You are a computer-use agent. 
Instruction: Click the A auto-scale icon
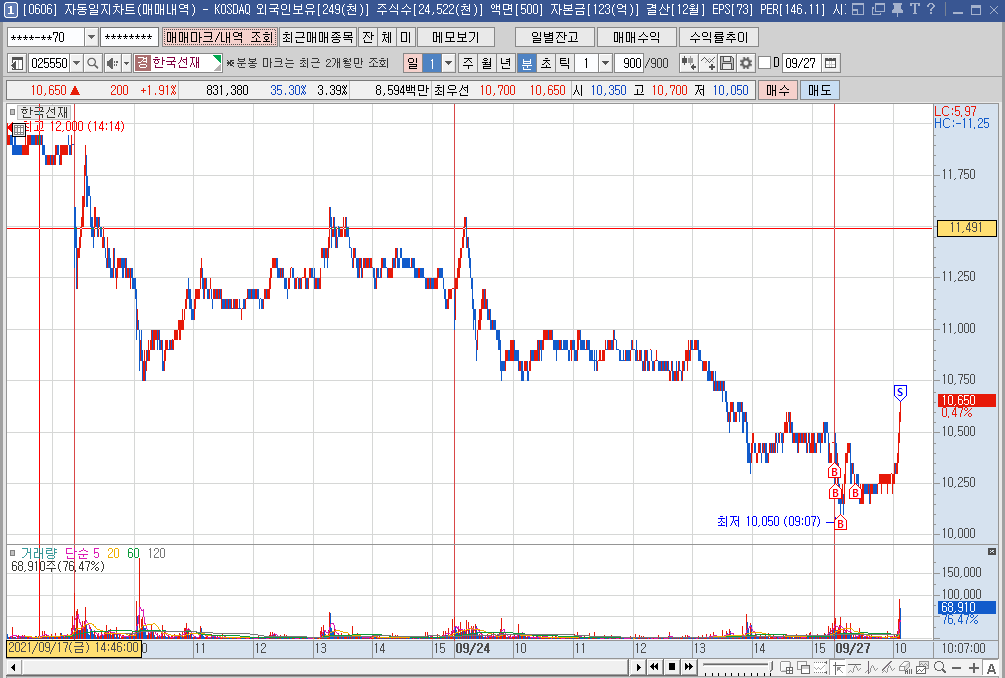coord(991,667)
